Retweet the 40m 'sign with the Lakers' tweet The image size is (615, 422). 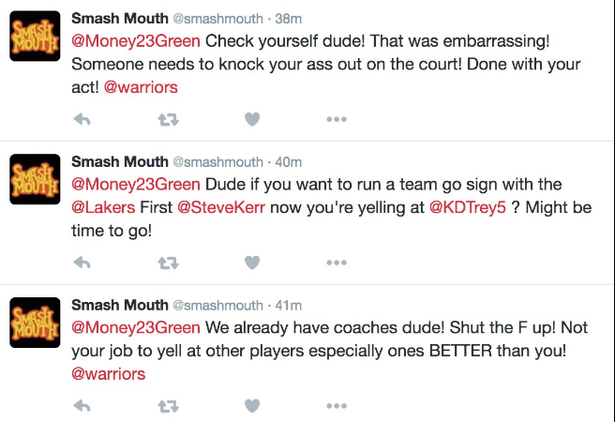(169, 263)
